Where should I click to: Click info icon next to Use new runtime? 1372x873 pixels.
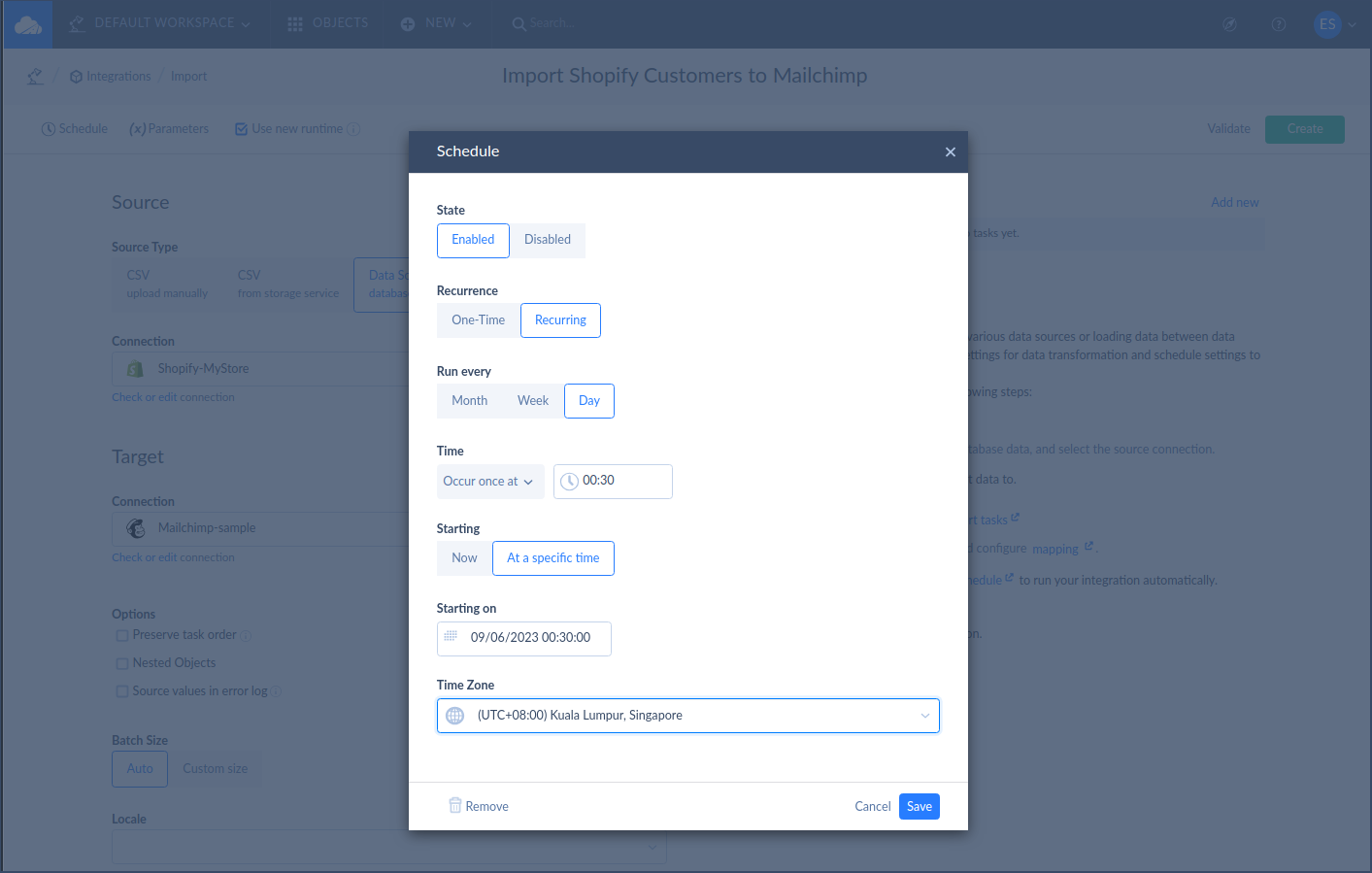[353, 129]
